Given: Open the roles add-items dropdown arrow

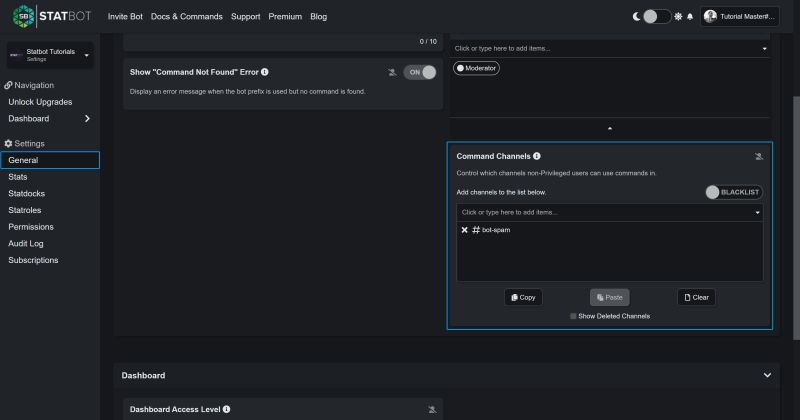Looking at the screenshot, I should [764, 49].
